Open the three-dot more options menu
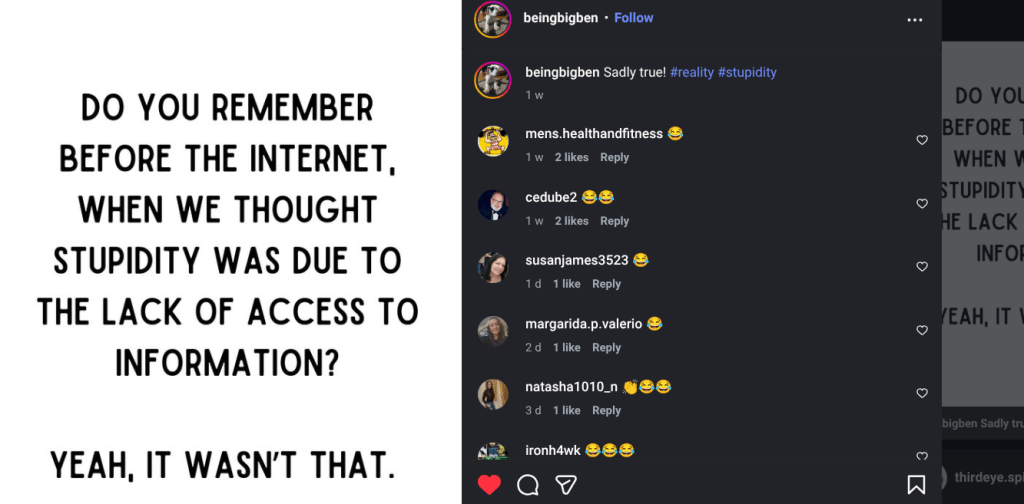 [914, 19]
